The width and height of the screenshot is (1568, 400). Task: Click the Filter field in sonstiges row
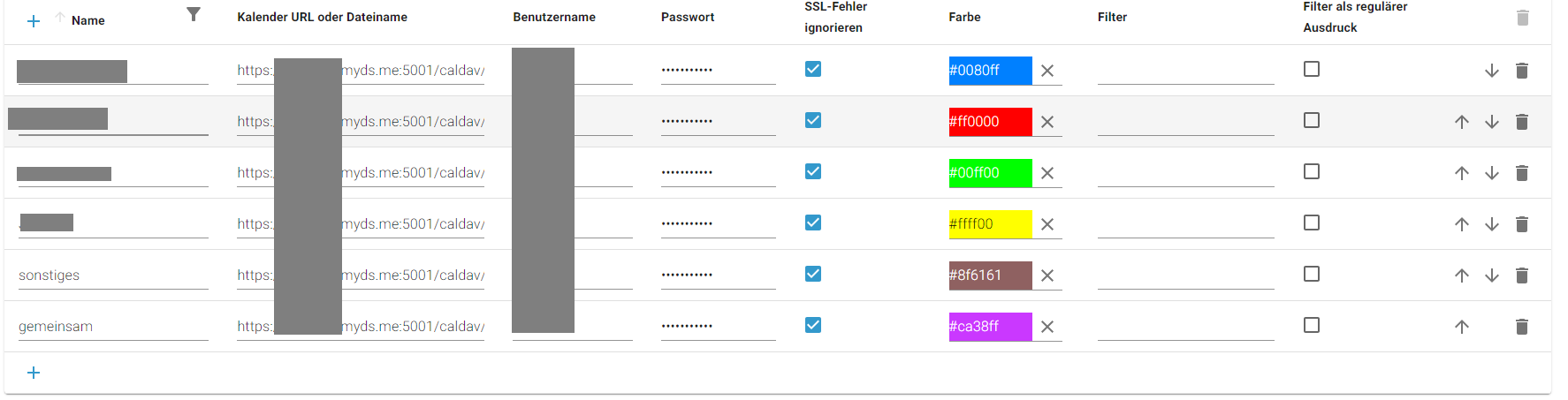tap(1185, 275)
